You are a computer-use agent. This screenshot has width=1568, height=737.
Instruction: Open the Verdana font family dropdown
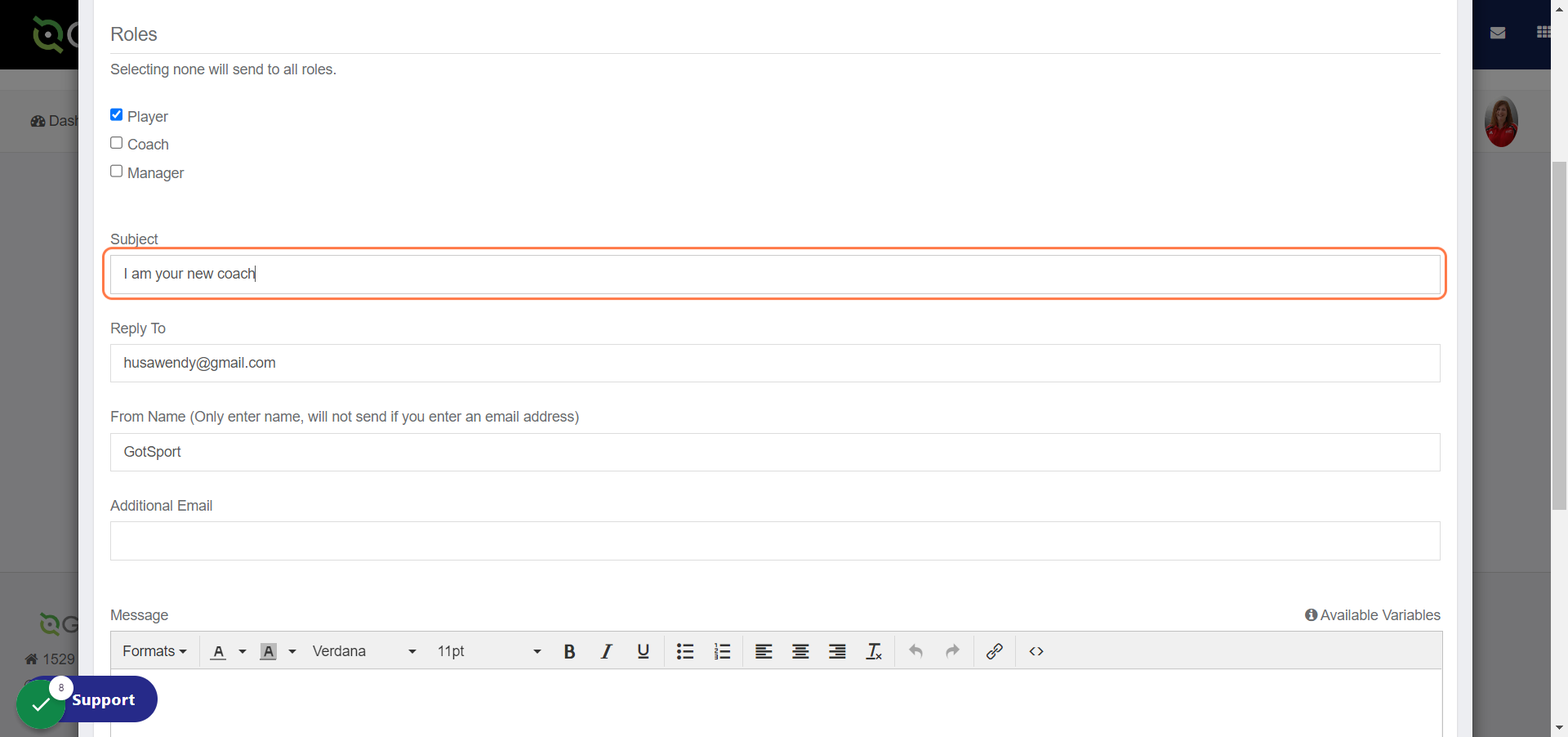(x=364, y=651)
